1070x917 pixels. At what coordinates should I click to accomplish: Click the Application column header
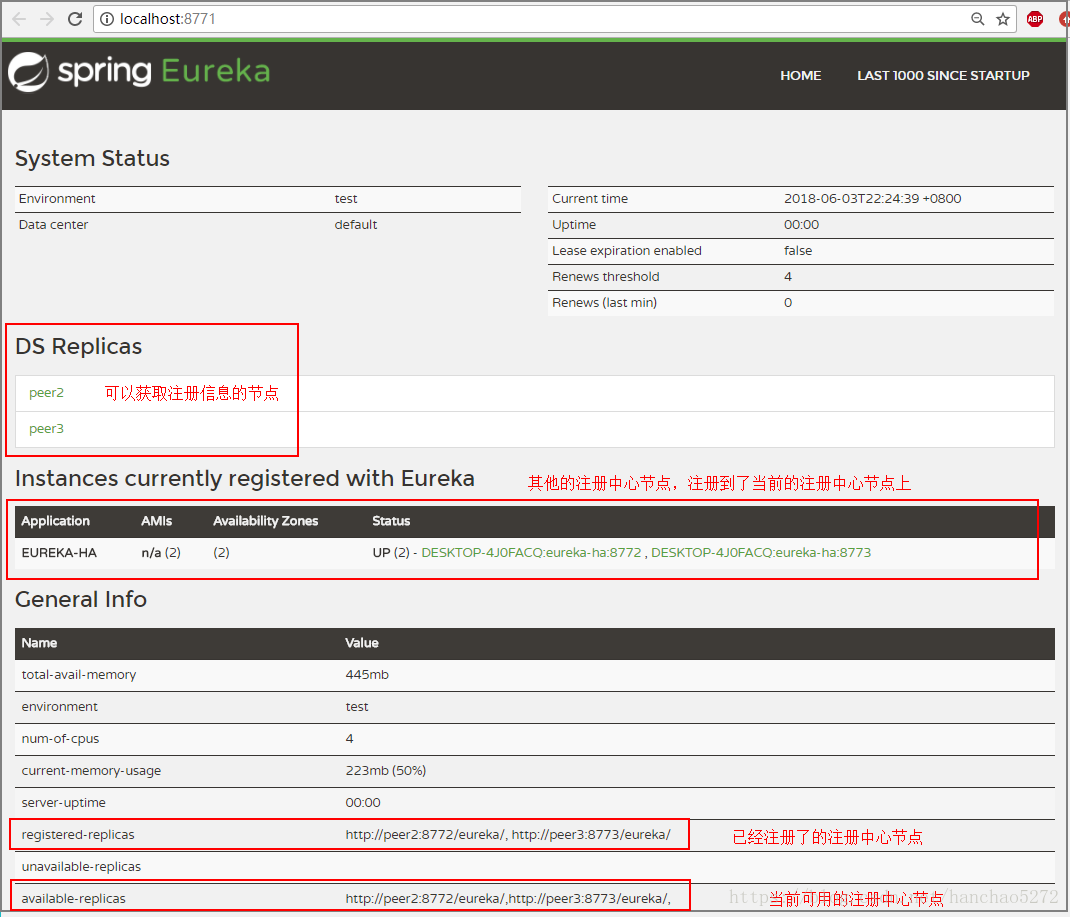click(55, 521)
